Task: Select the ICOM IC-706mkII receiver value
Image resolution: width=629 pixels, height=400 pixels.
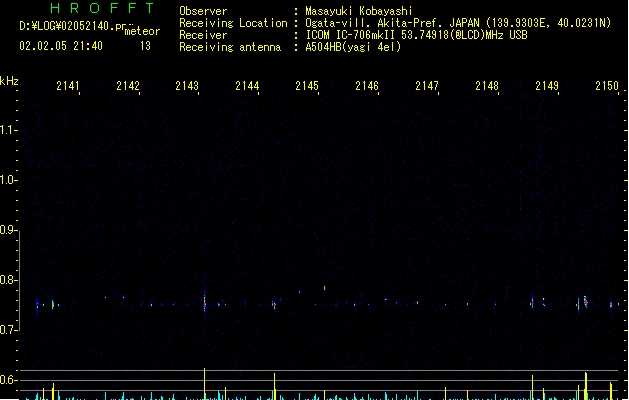Action: pos(416,35)
